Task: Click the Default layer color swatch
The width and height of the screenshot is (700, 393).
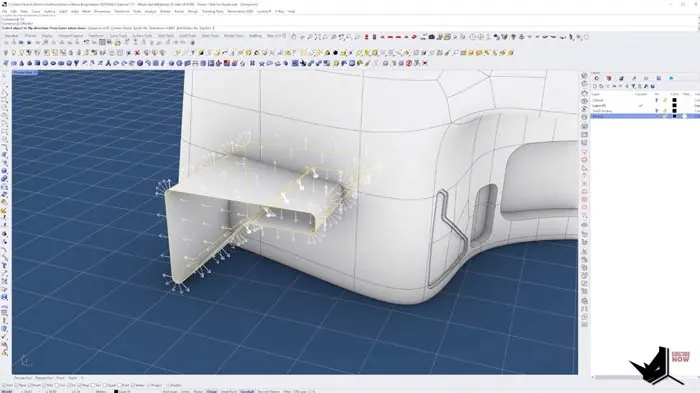Action: click(674, 100)
